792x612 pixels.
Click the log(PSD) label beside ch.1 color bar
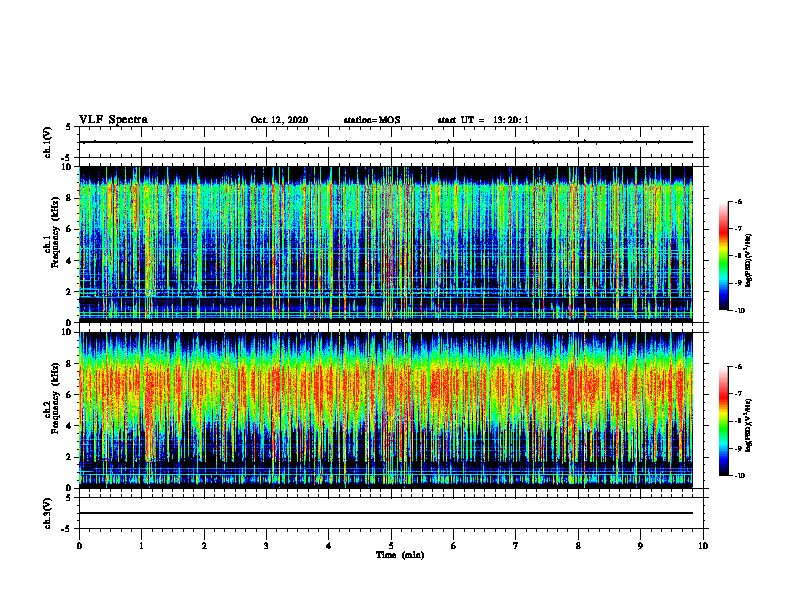point(748,260)
